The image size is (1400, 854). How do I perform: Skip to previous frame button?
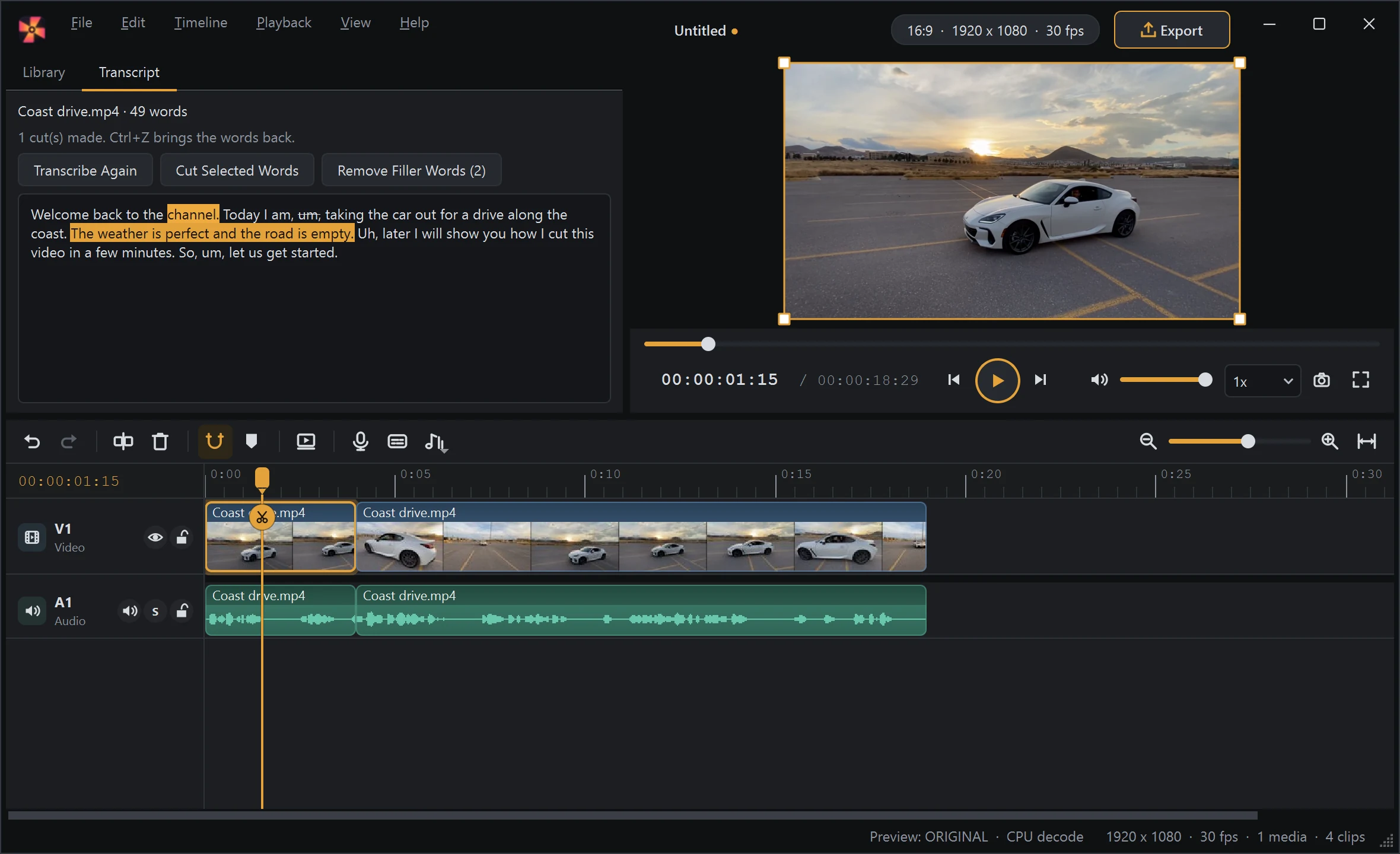pos(954,380)
